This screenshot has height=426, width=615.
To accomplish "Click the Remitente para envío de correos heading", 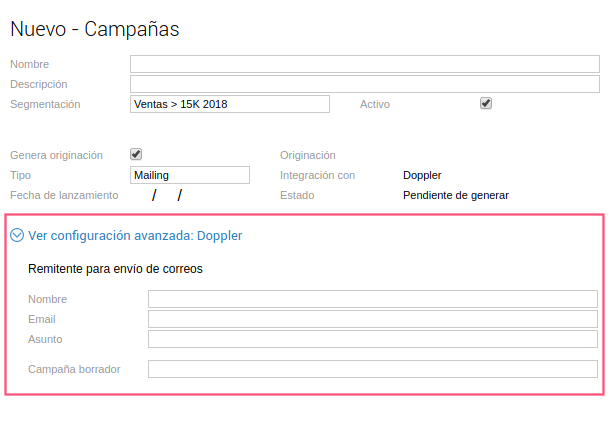I will tap(117, 268).
